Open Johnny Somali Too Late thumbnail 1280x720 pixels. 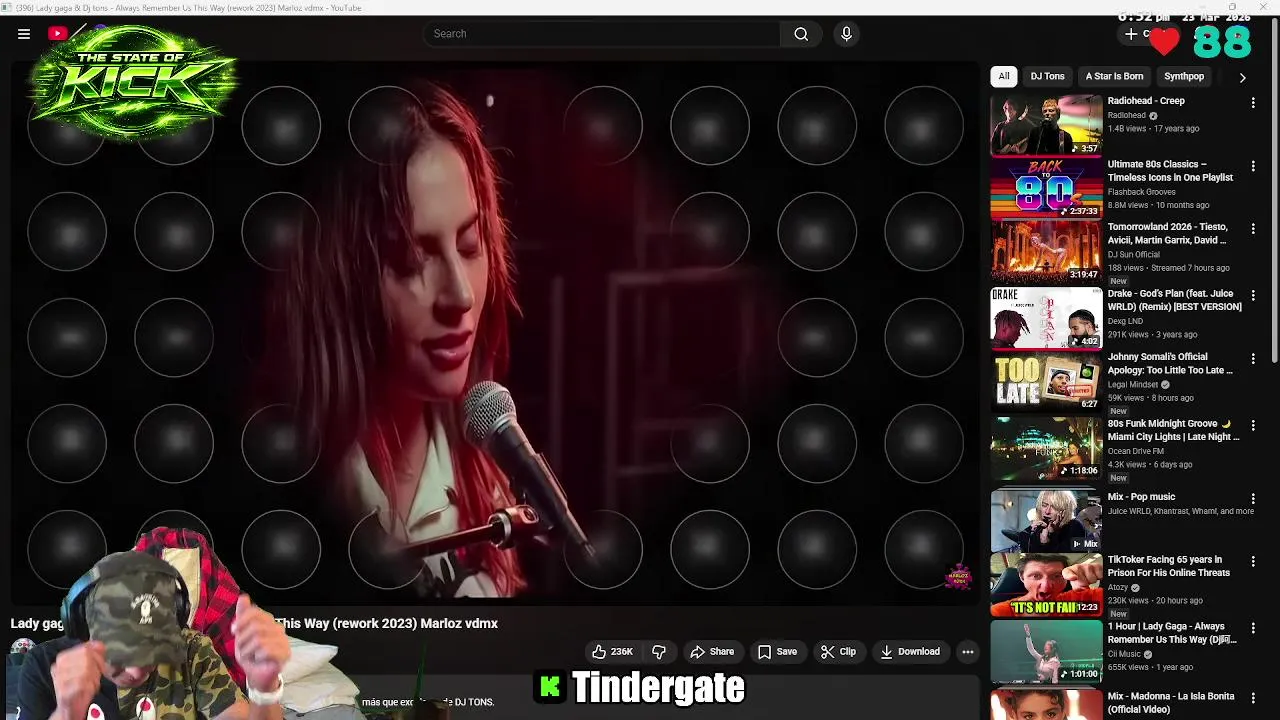pyautogui.click(x=1046, y=381)
